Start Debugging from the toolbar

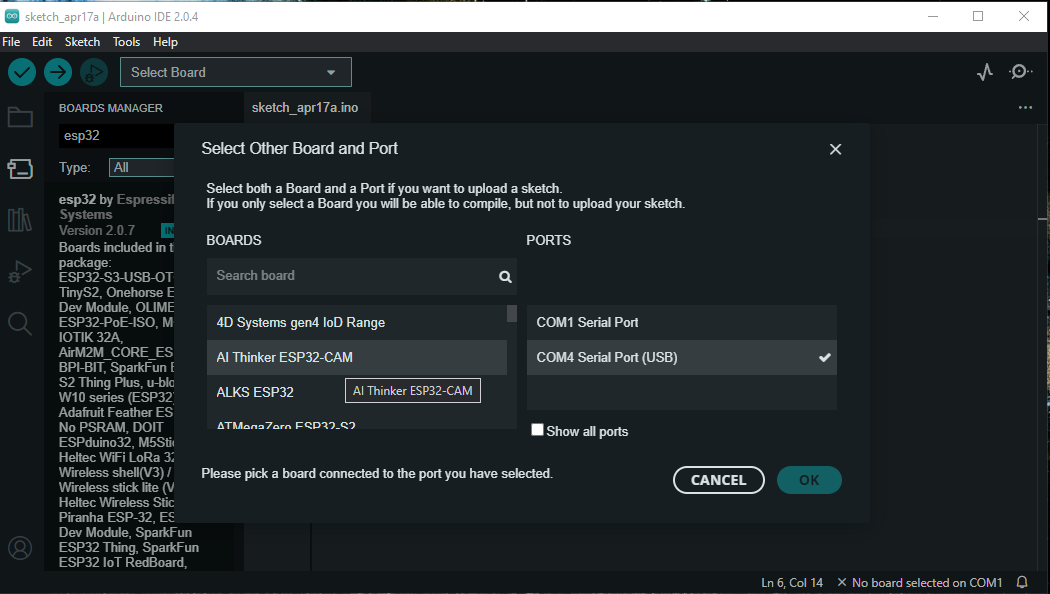[94, 72]
